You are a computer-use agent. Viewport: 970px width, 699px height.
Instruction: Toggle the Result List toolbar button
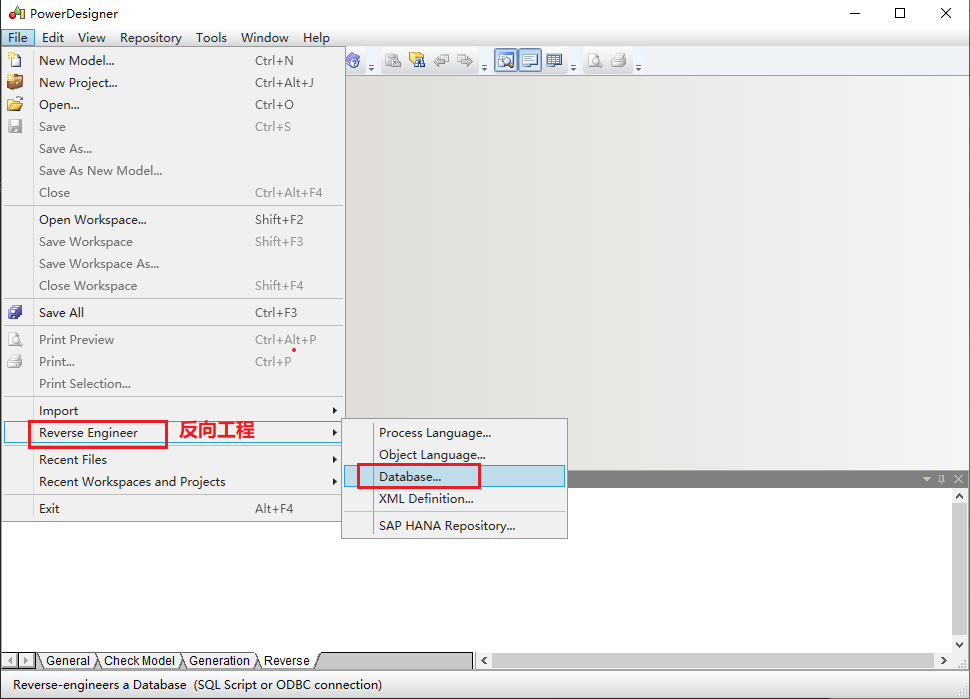(554, 60)
